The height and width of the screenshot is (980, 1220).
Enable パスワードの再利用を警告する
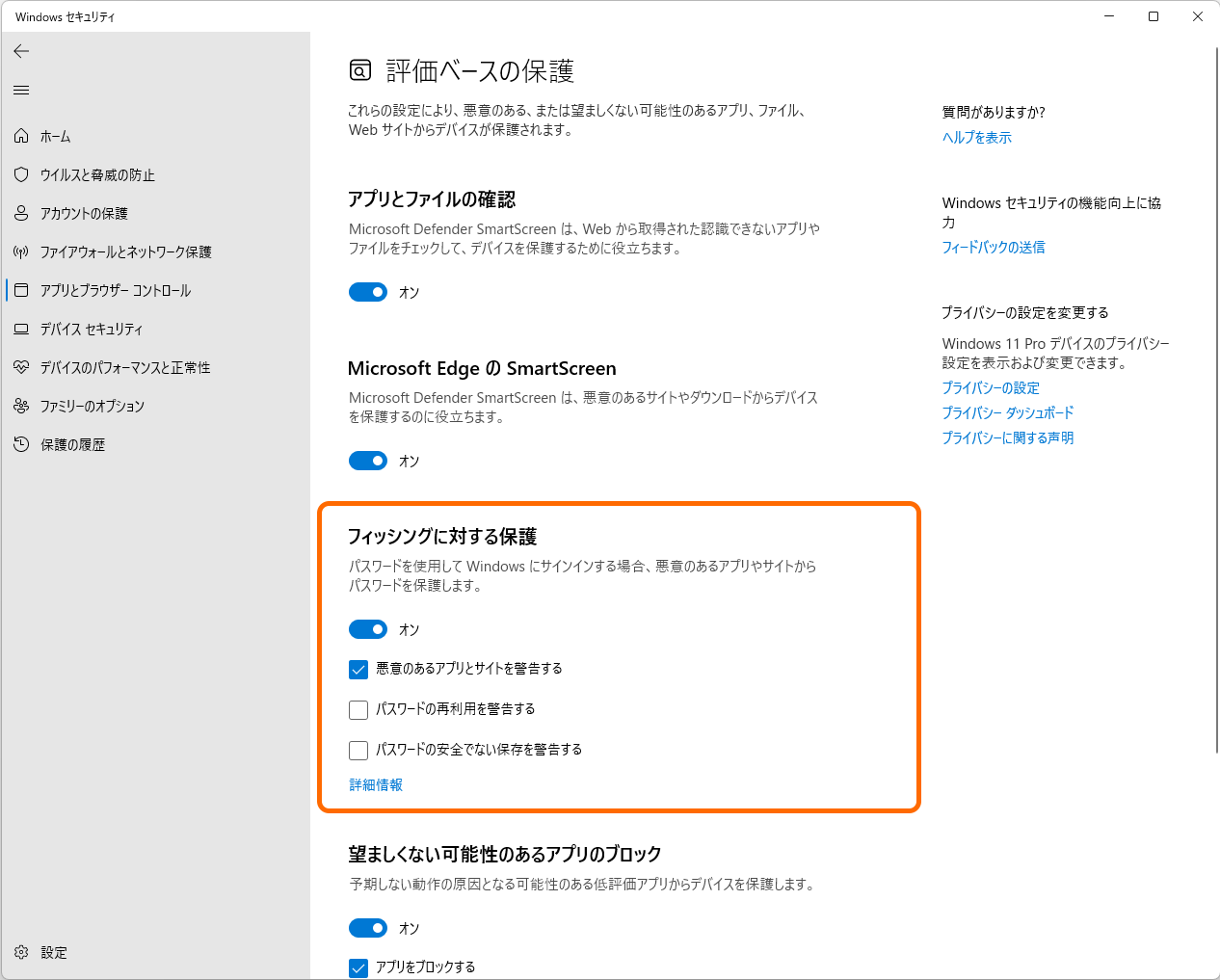coord(358,710)
